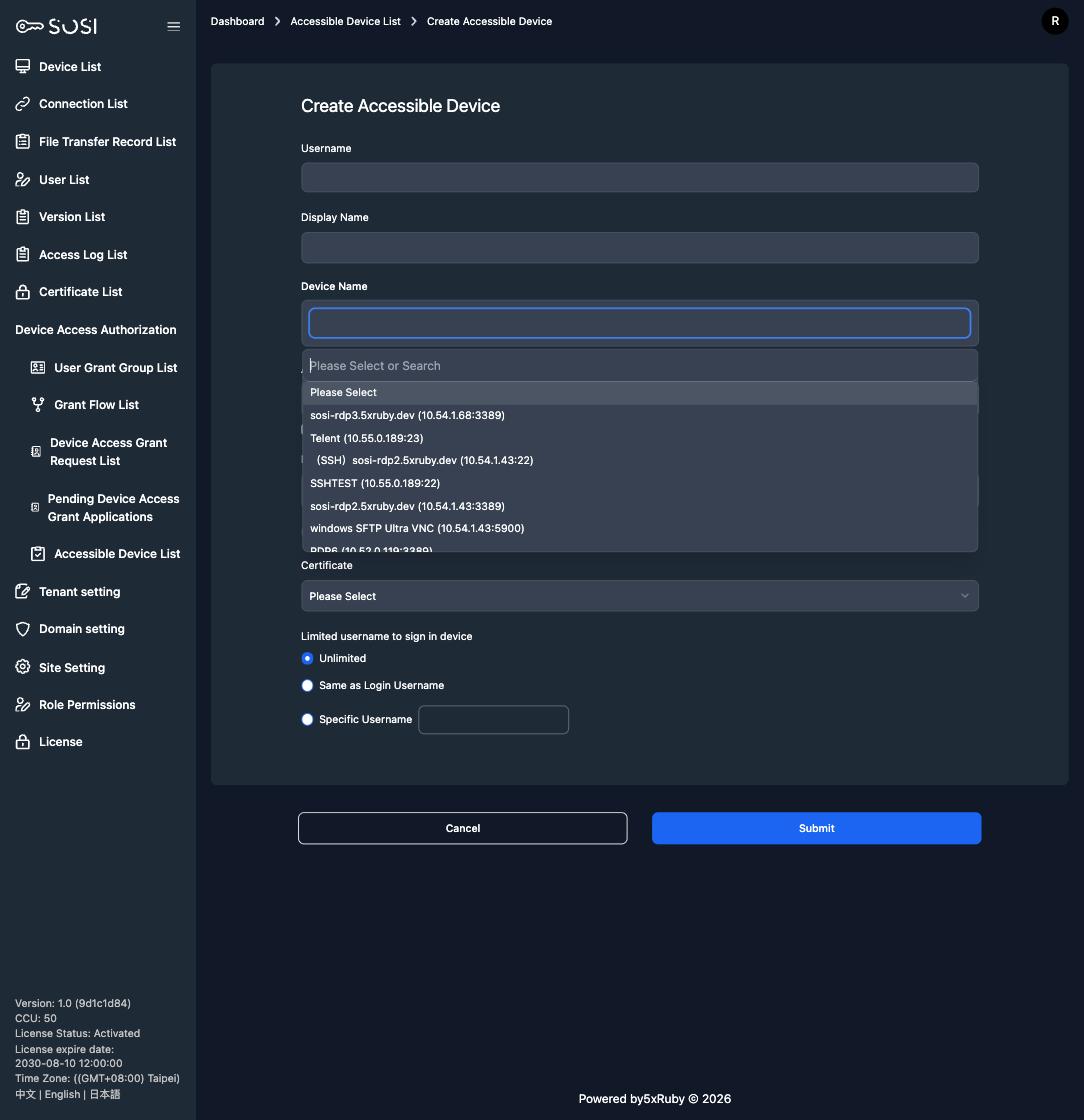Click the Access Log List icon
The image size is (1084, 1120).
click(23, 254)
